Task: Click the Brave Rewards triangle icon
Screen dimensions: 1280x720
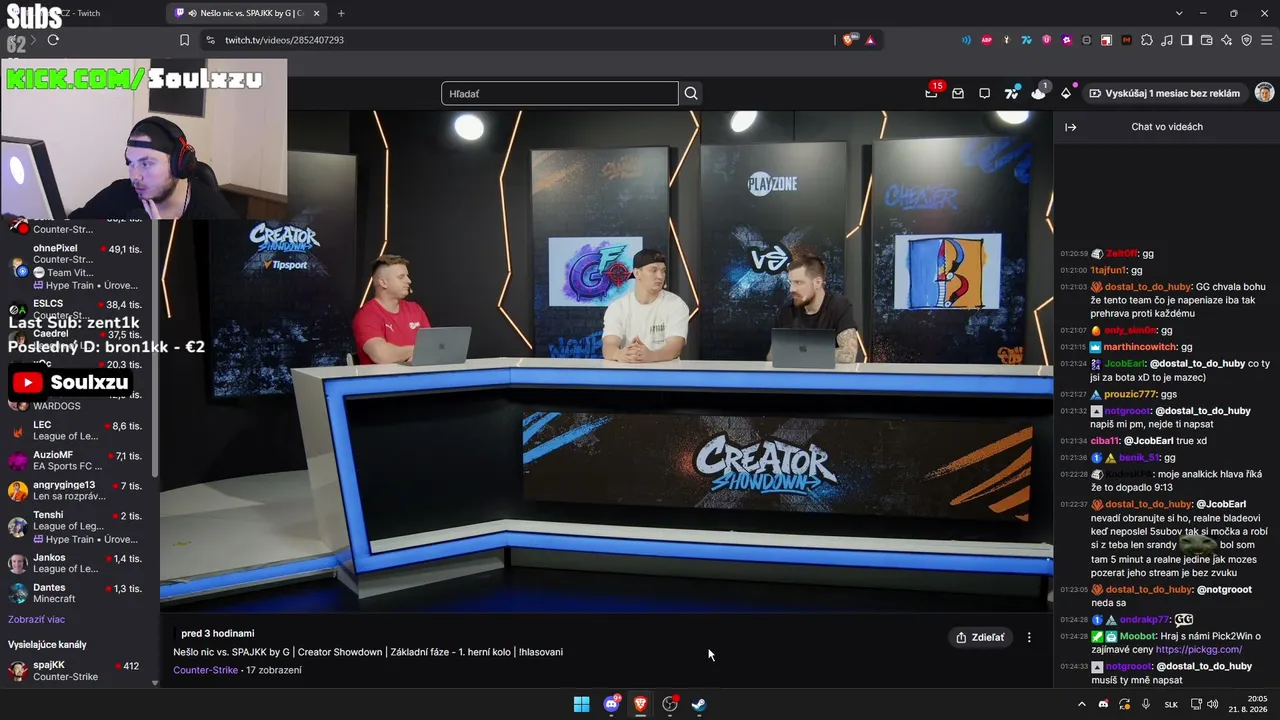Action: click(x=870, y=40)
